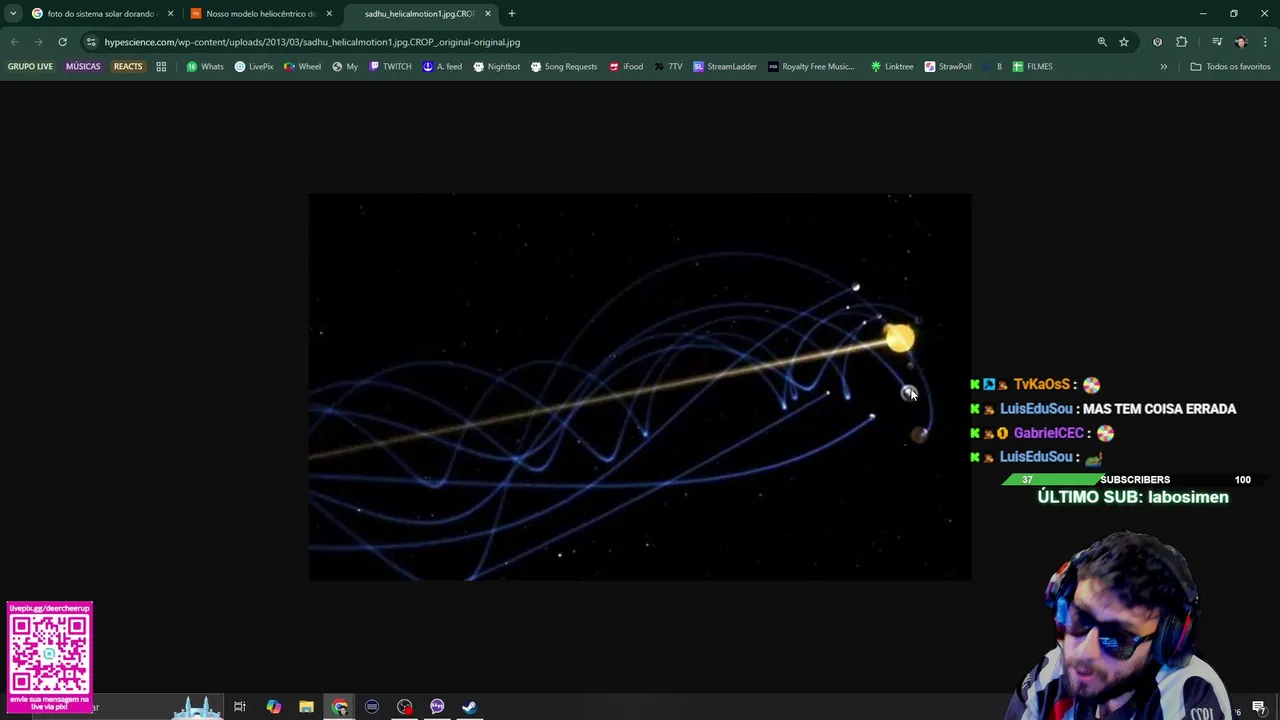The width and height of the screenshot is (1280, 720).
Task: Open the TWITCH bookmark
Action: [390, 67]
